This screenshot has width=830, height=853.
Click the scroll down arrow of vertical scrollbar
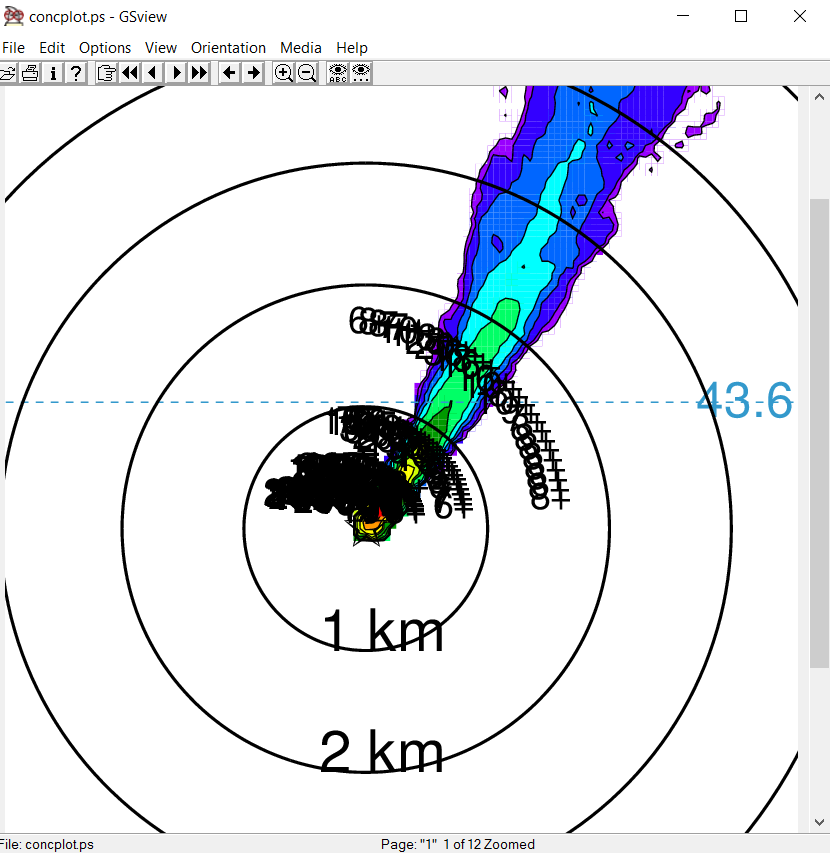point(819,822)
